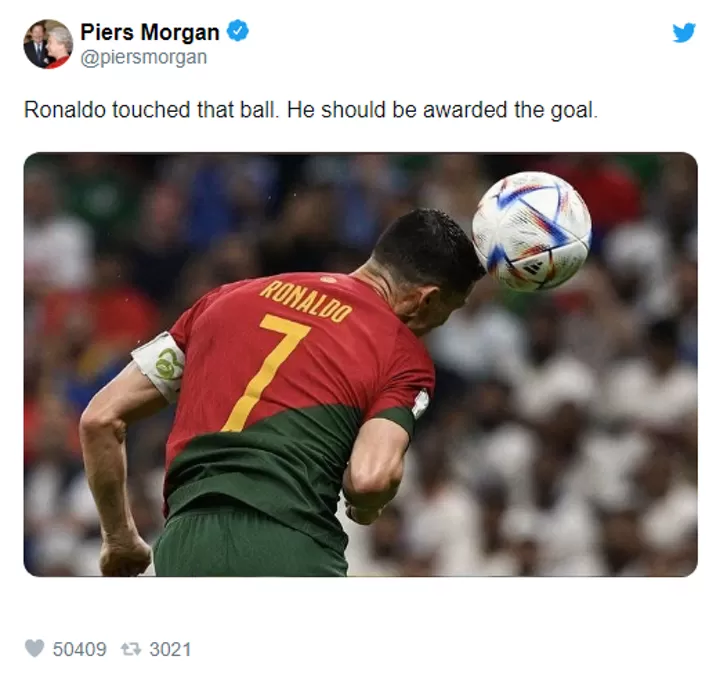Open Piers Morgan's profile avatar
Viewport: 720px width, 685px height.
click(x=48, y=44)
